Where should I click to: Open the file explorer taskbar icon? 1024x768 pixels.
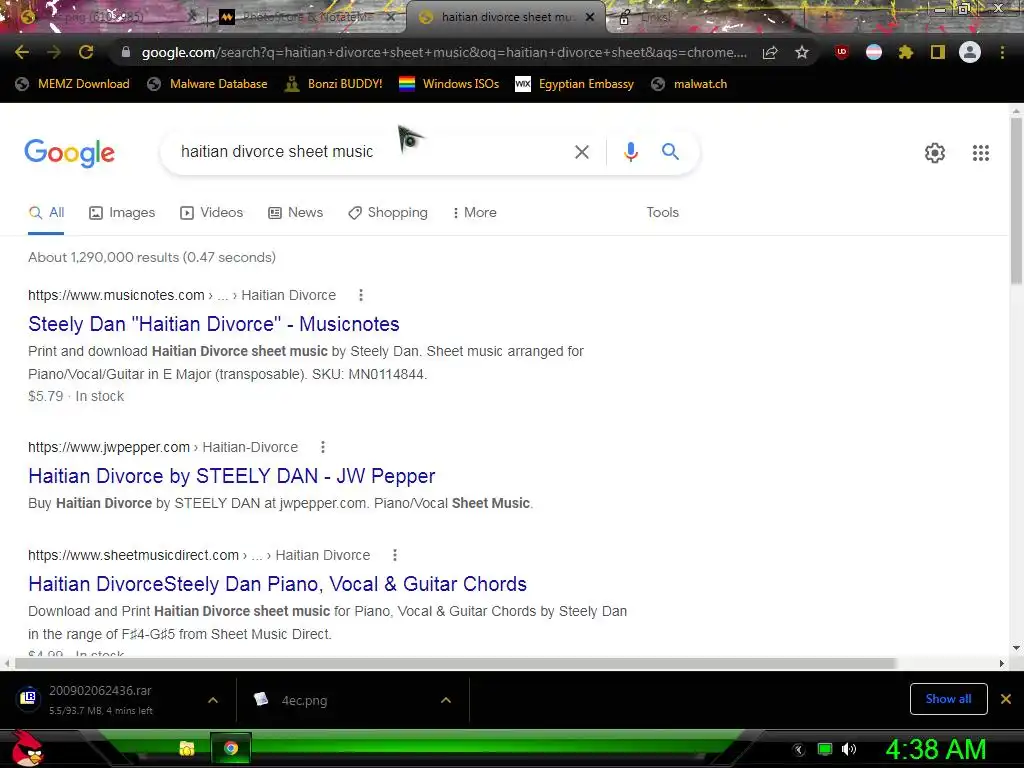[x=187, y=748]
